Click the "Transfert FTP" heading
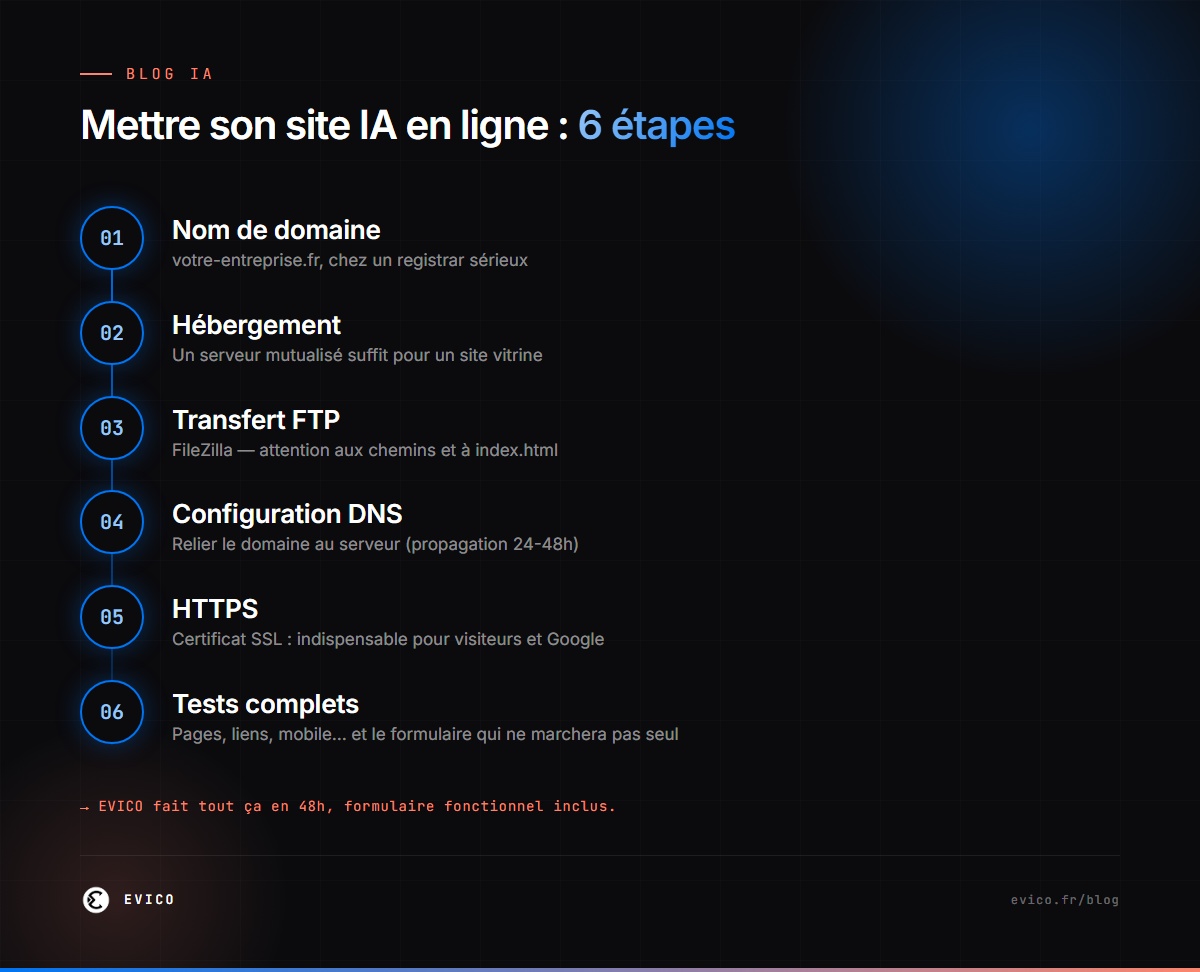The height and width of the screenshot is (972, 1200). pyautogui.click(x=256, y=420)
